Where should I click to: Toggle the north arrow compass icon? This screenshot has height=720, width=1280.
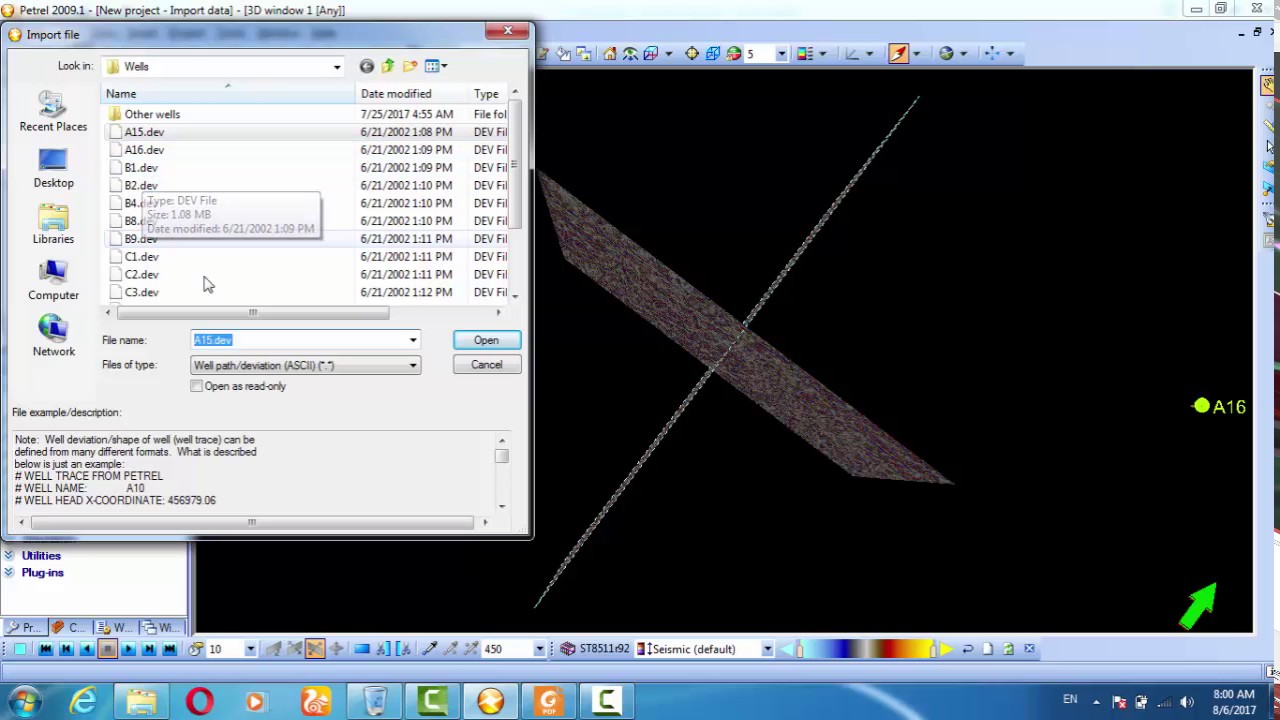point(898,54)
